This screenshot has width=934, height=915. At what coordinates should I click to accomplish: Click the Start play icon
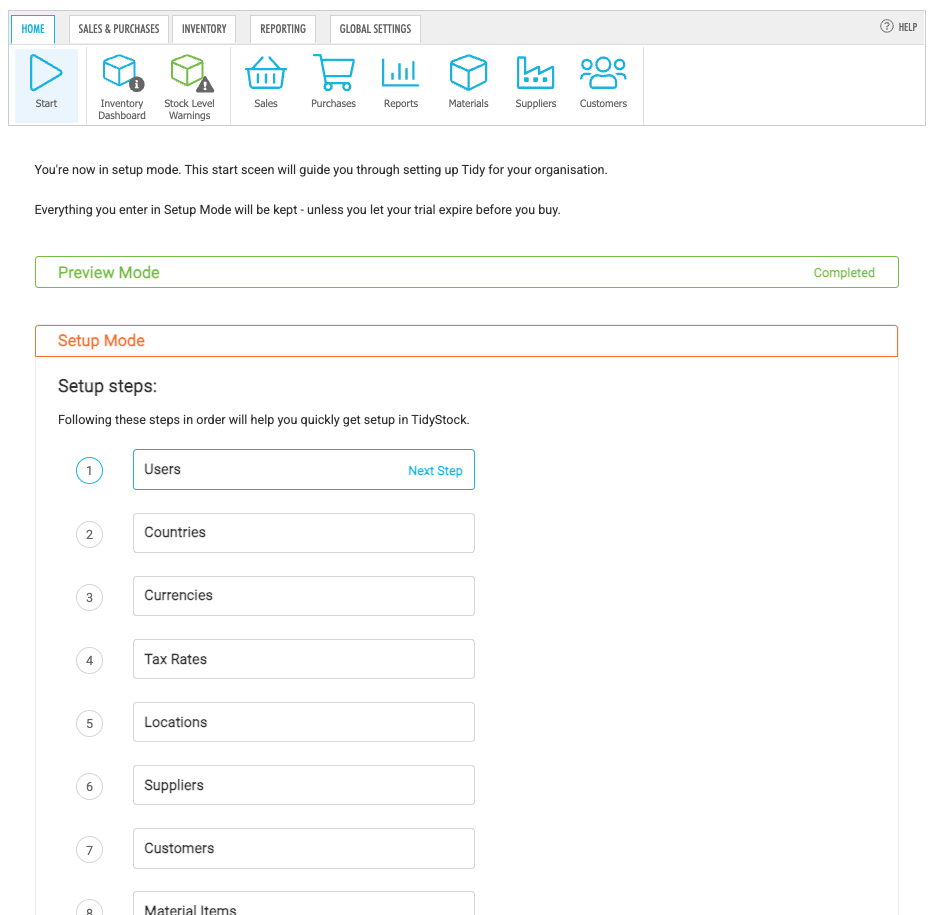tap(46, 73)
